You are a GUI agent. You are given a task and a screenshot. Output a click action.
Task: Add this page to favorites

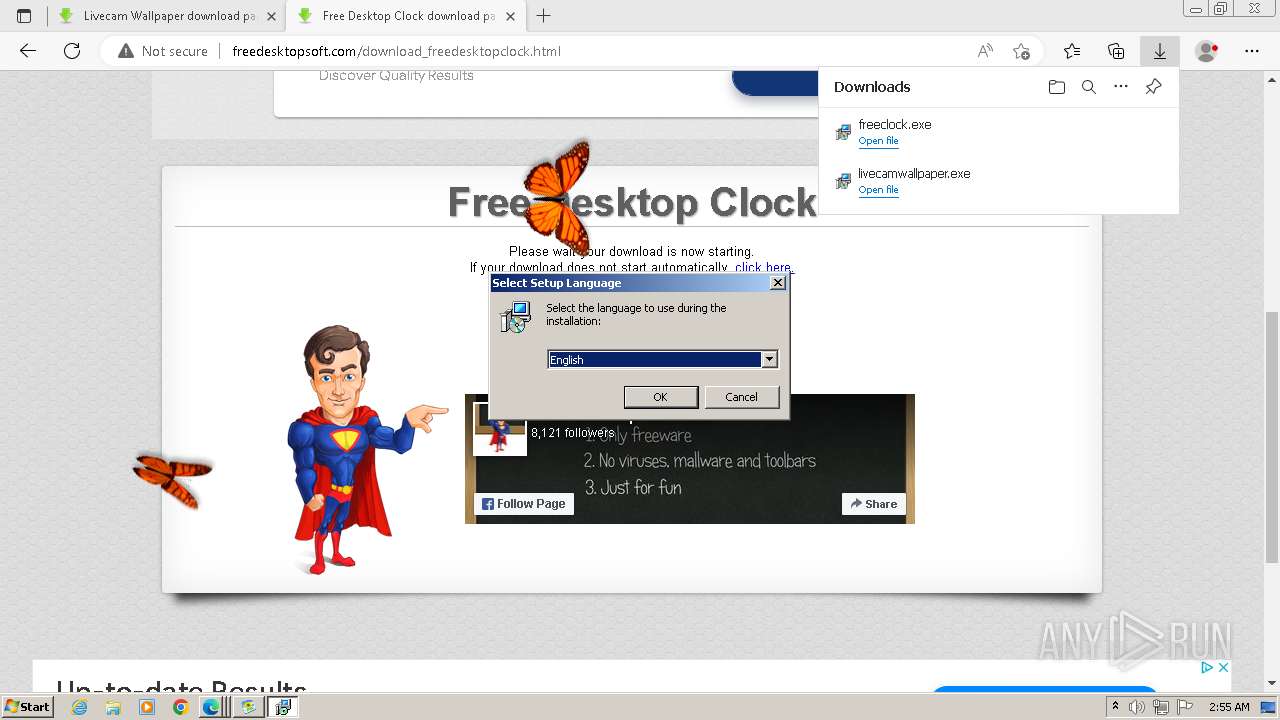tap(1021, 51)
